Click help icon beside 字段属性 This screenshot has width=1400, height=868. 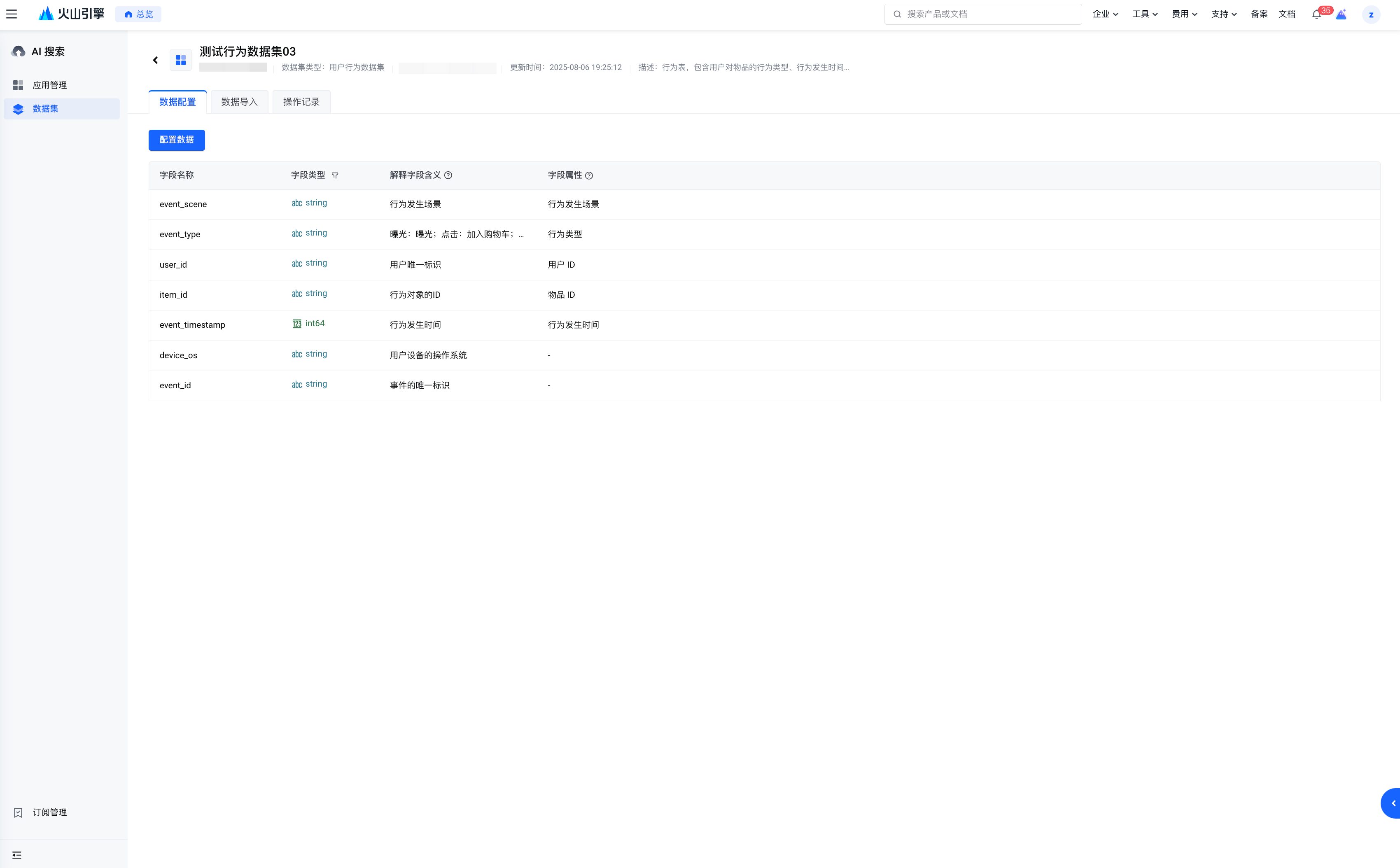tap(589, 175)
